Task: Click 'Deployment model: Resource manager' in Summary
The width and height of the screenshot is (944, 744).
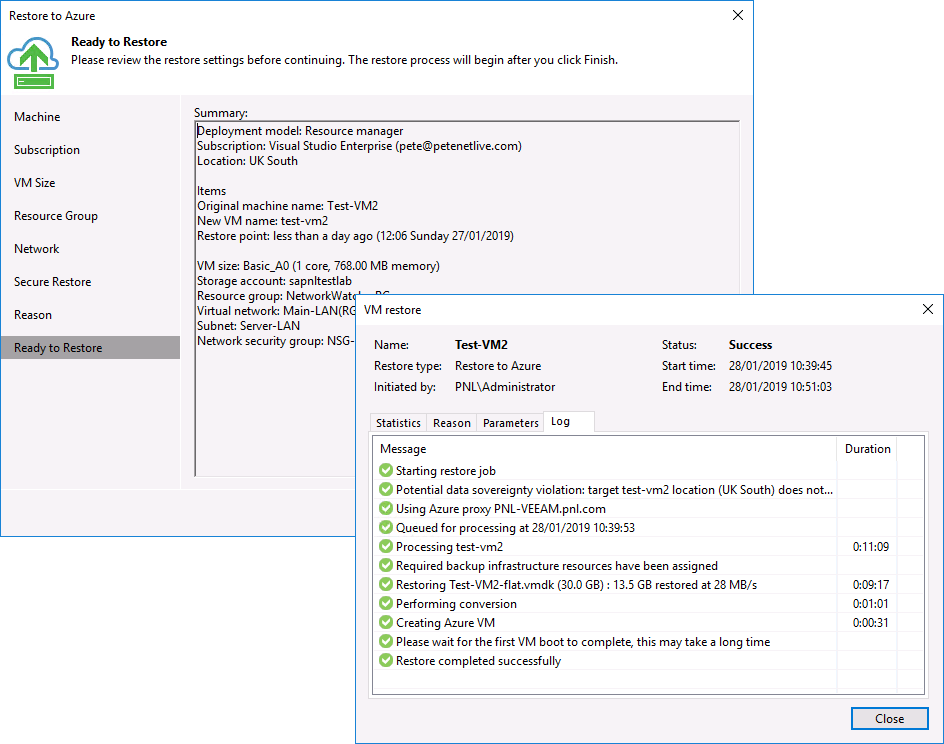Action: coord(300,131)
